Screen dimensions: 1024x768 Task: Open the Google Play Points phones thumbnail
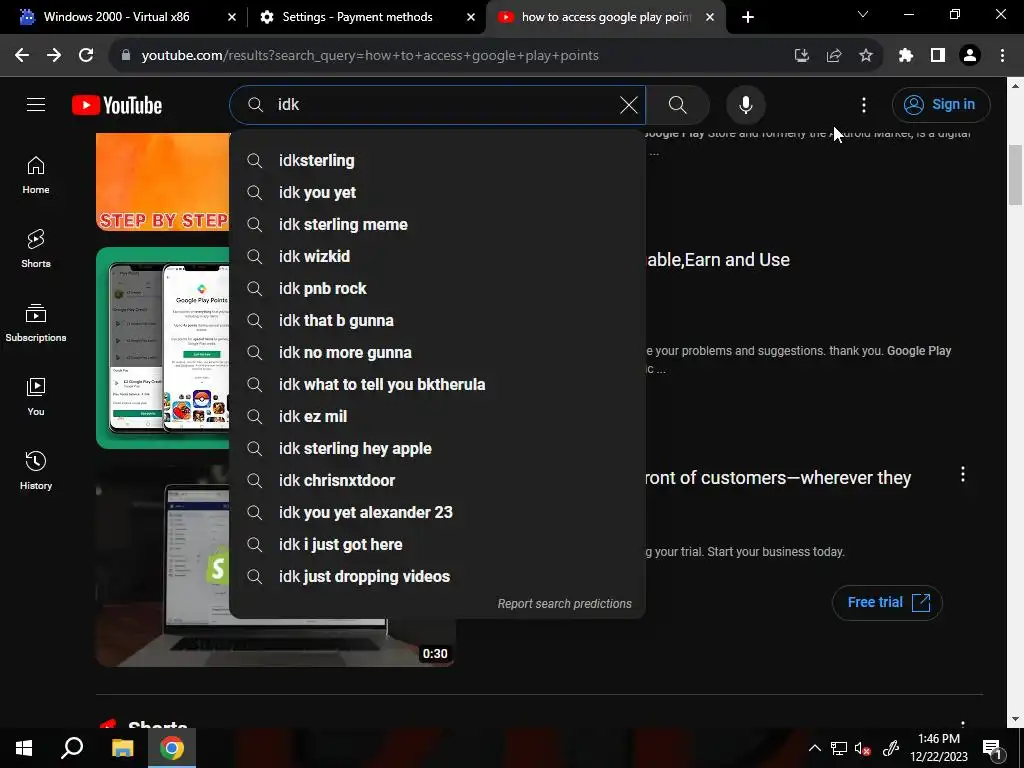(x=163, y=348)
